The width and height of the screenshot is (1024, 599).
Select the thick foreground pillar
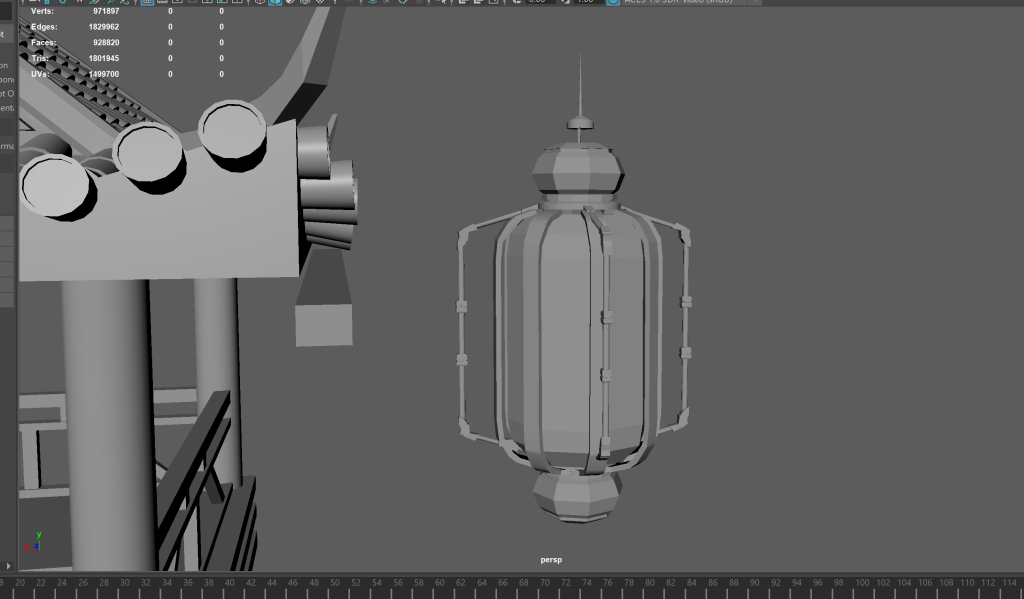tap(108, 425)
